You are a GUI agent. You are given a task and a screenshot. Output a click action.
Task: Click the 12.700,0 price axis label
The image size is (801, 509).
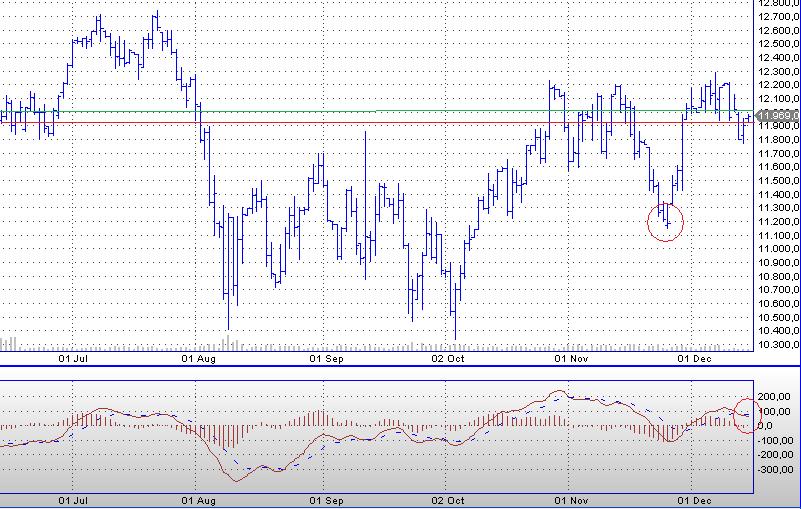tap(779, 17)
